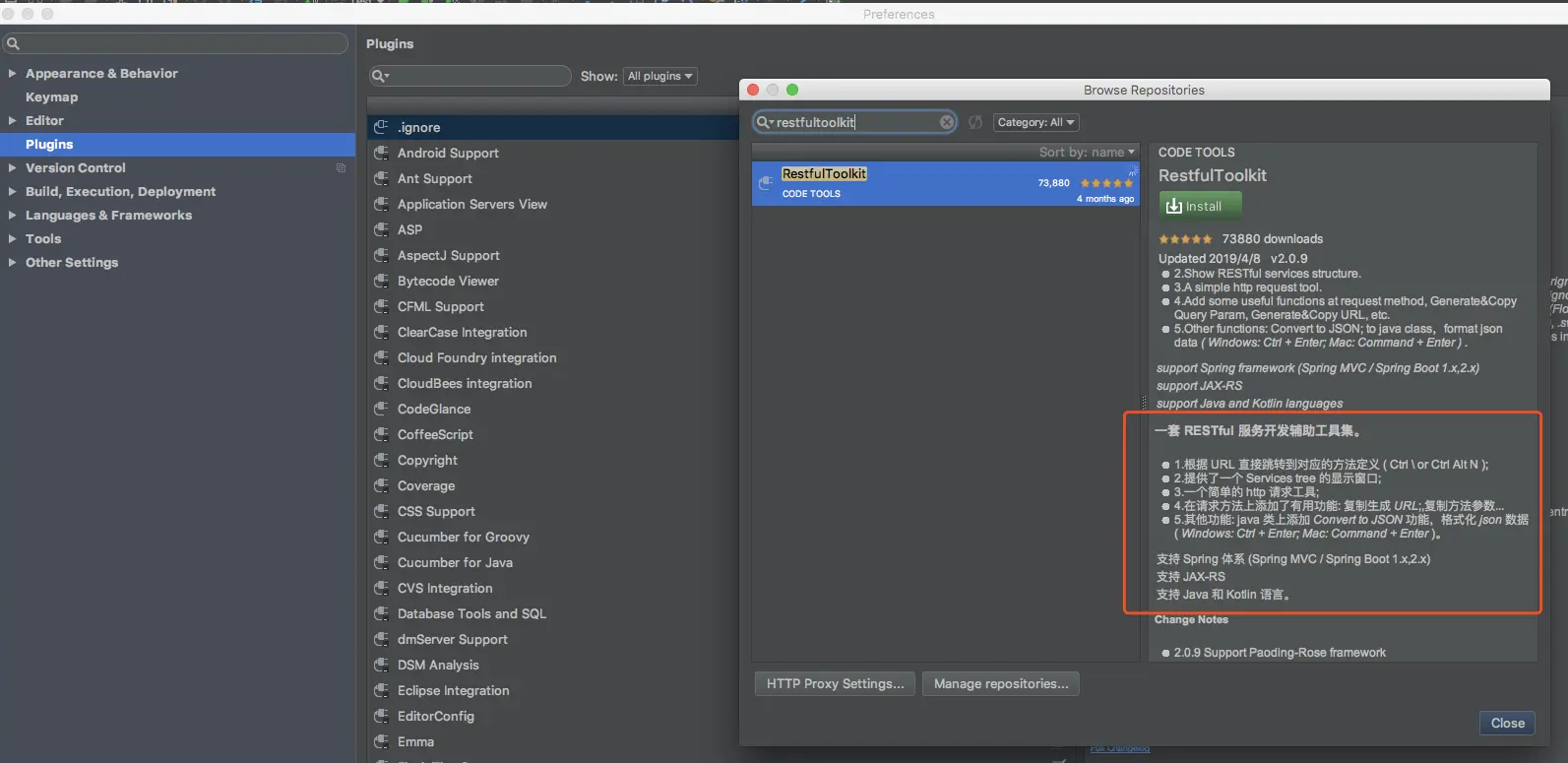Select the CVS Integration plugin row
The image size is (1568, 763).
[x=554, y=588]
